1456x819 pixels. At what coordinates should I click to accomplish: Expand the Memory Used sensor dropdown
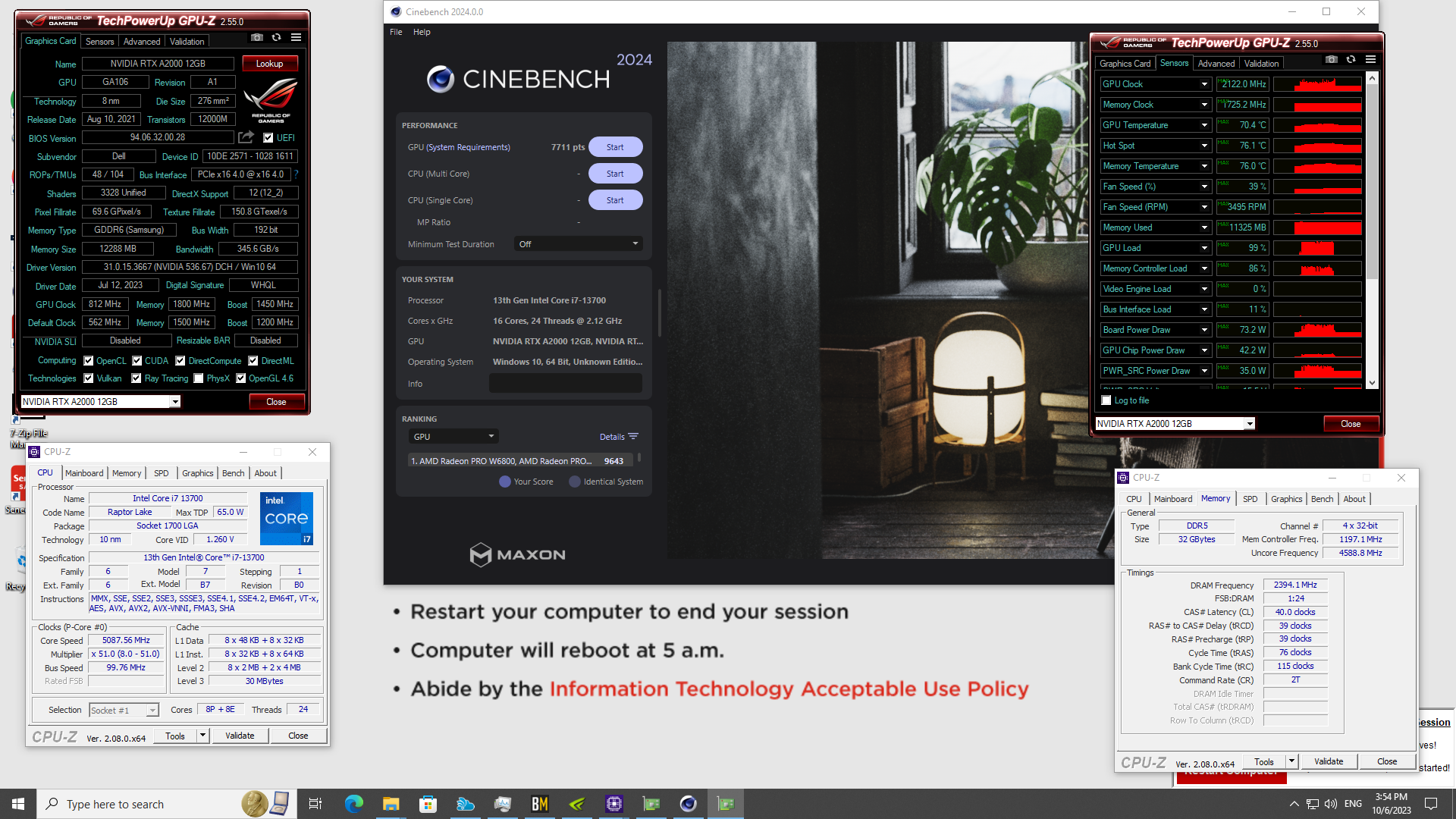pyautogui.click(x=1204, y=227)
